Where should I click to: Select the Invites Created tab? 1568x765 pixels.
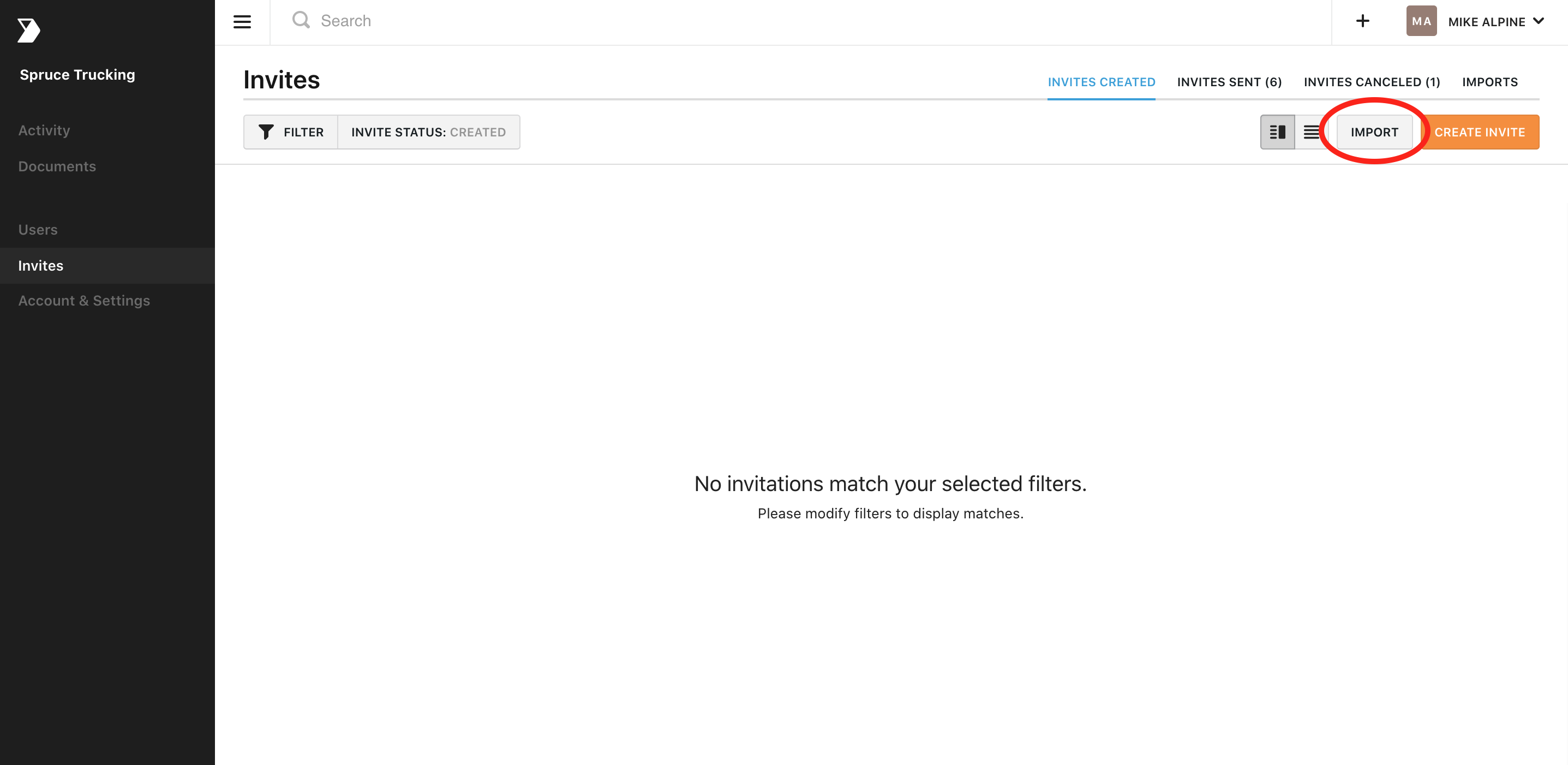pos(1101,82)
